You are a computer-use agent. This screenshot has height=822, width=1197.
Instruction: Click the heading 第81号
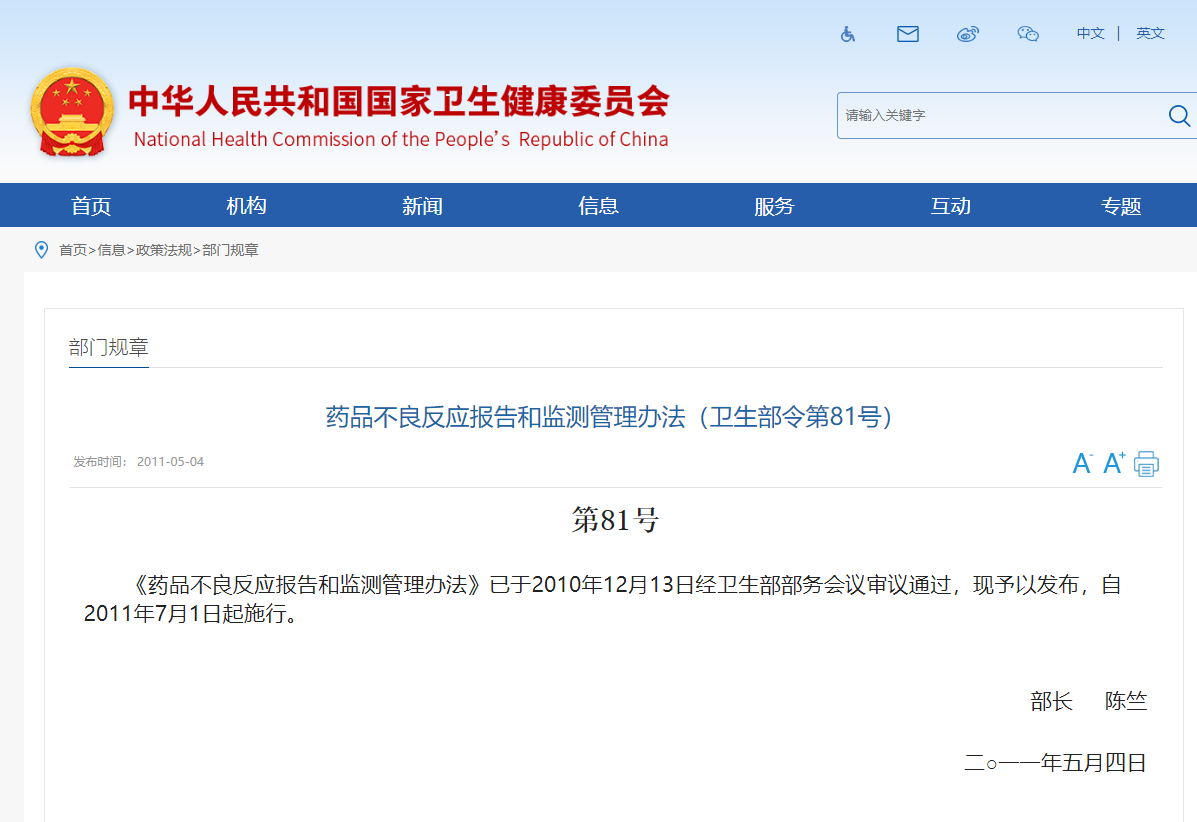615,520
